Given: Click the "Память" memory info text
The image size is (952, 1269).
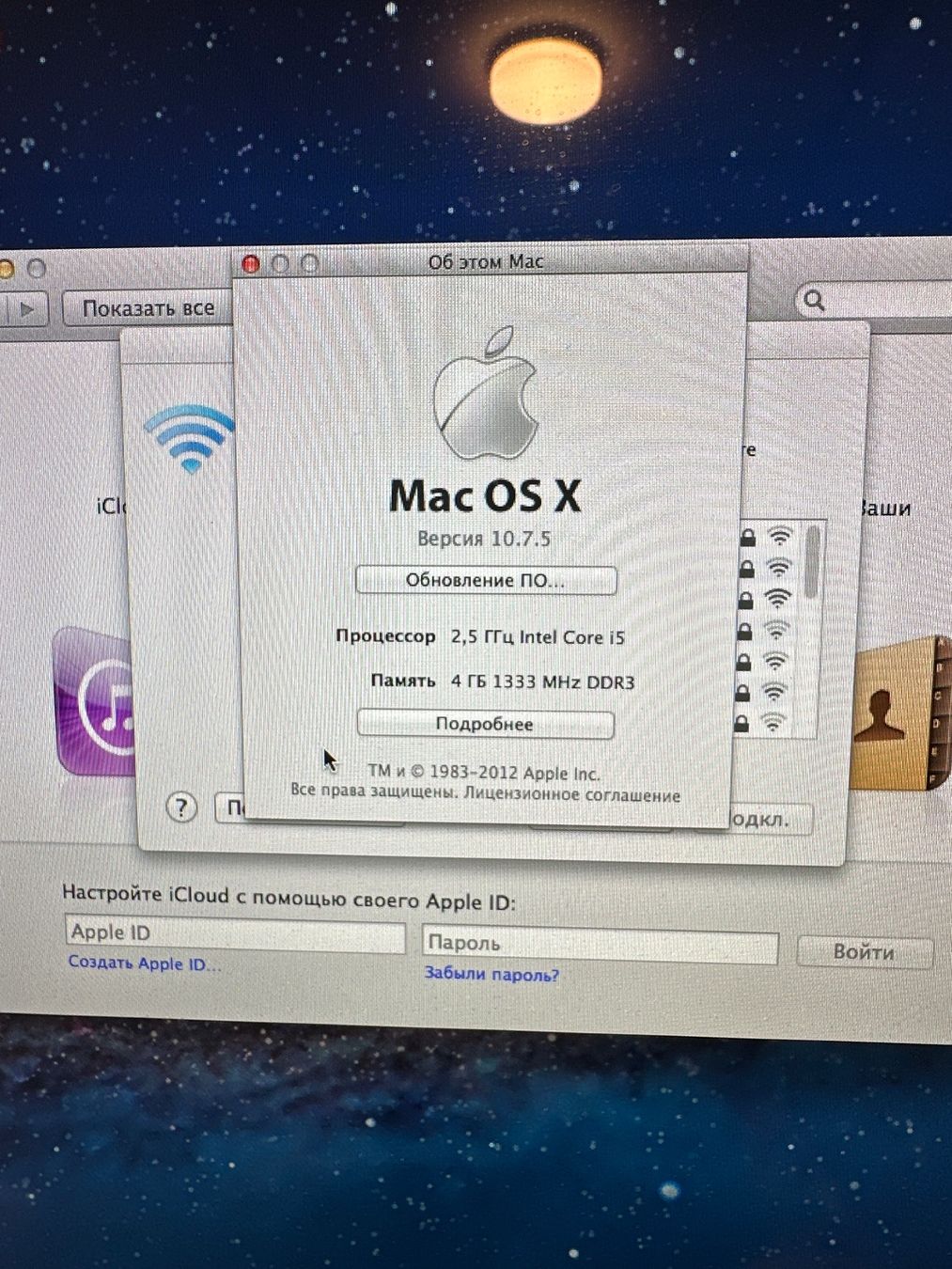Looking at the screenshot, I should [x=502, y=681].
